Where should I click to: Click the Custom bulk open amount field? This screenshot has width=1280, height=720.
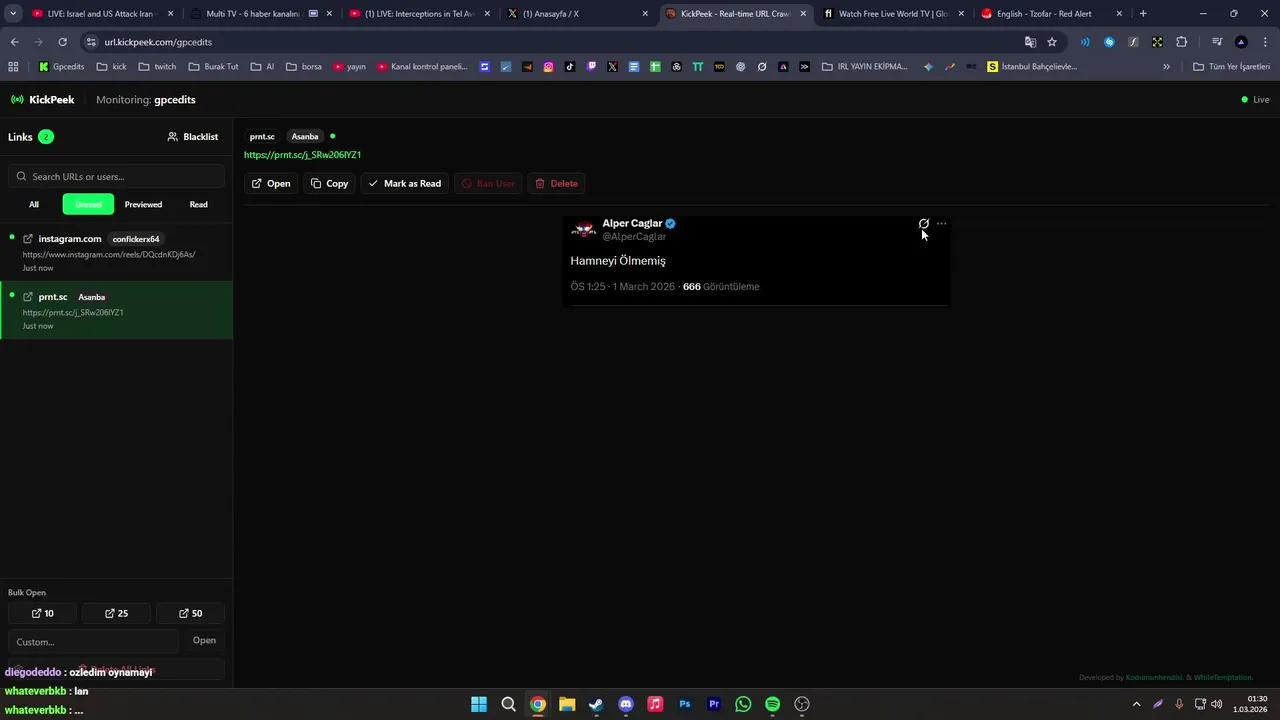coord(93,641)
